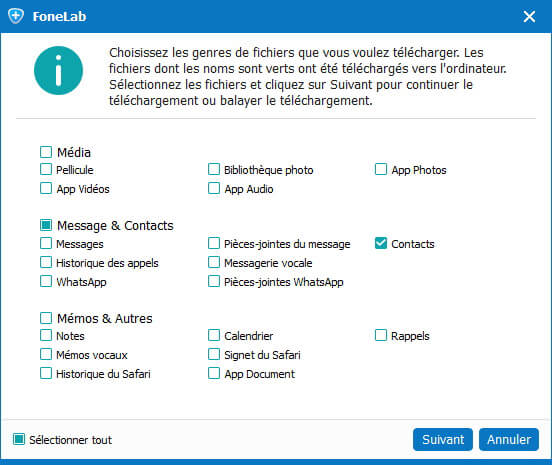Check the Média category checkbox
This screenshot has height=465, width=552.
coord(46,152)
